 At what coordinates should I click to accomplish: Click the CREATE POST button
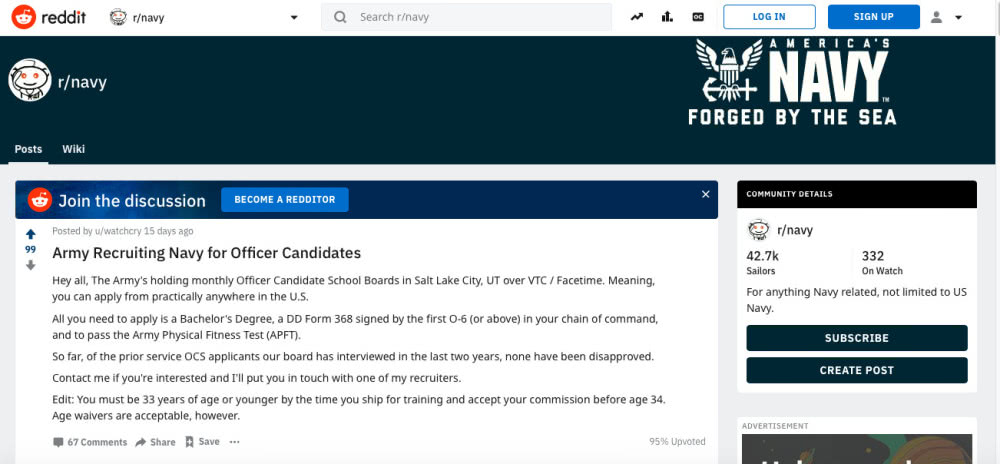tap(857, 370)
